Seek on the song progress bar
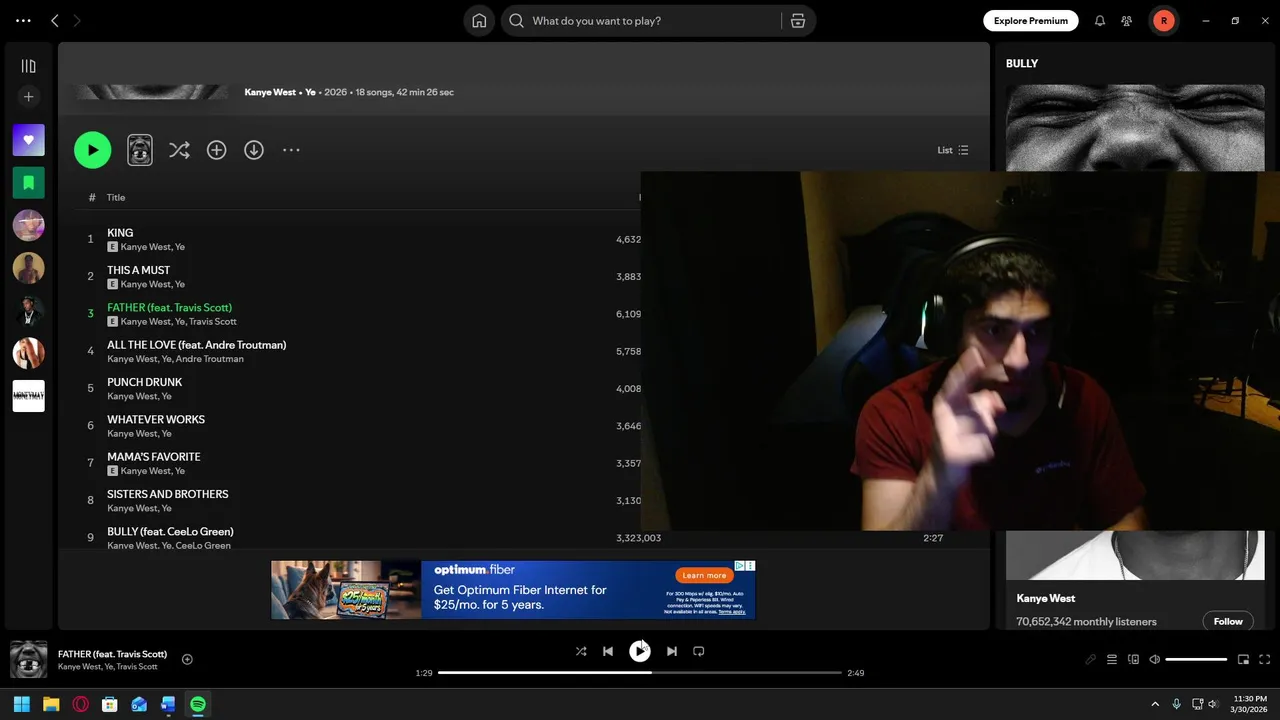 coord(640,673)
